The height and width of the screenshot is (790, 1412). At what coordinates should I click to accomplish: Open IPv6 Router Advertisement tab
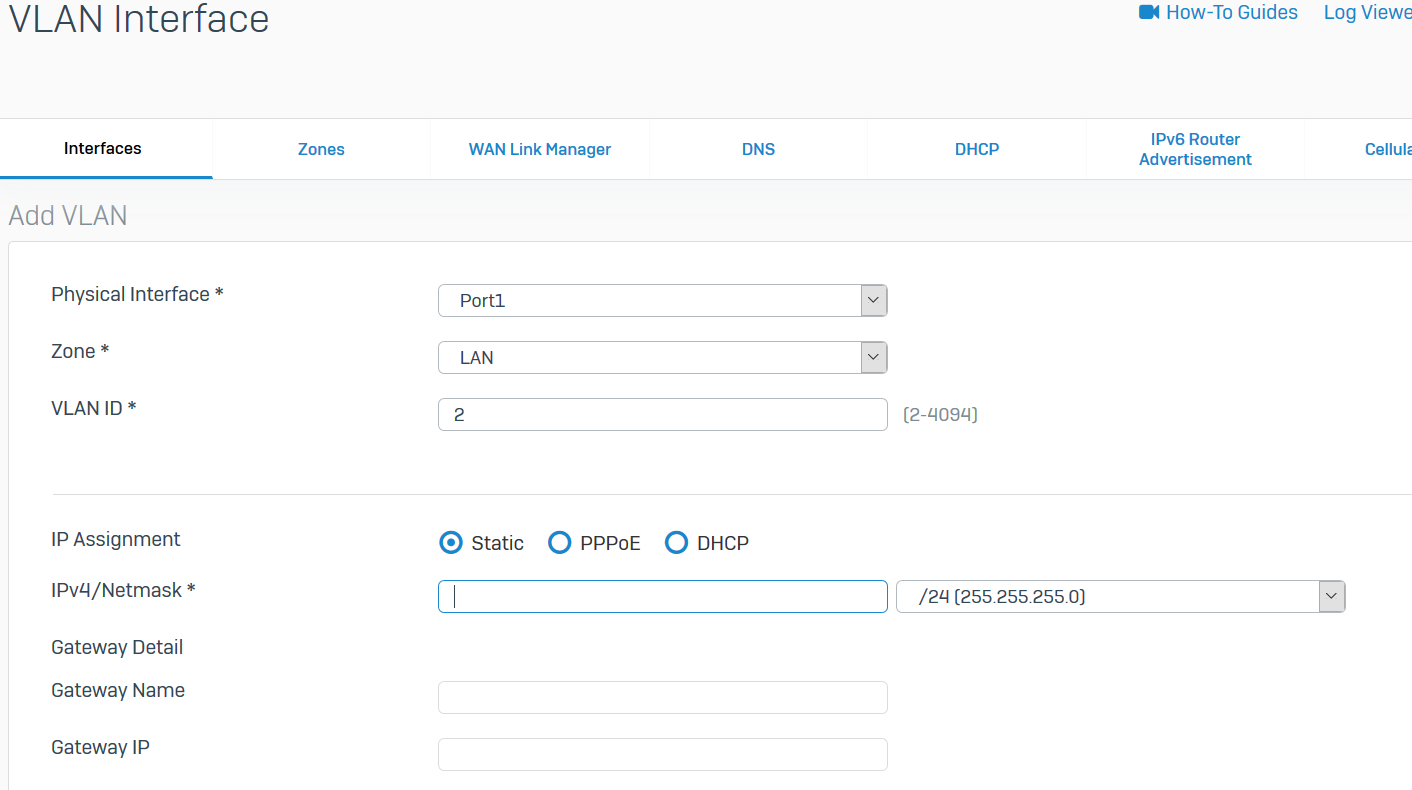[1195, 149]
